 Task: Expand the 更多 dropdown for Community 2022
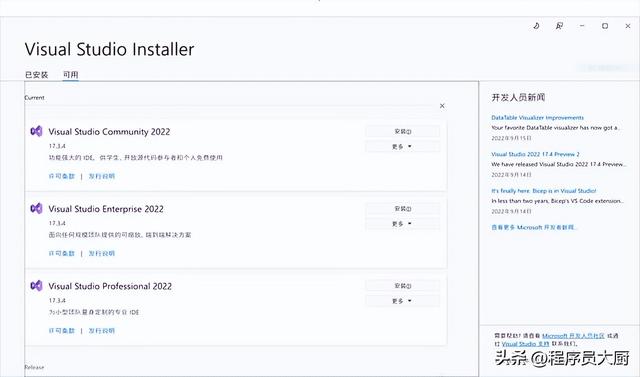coord(402,146)
